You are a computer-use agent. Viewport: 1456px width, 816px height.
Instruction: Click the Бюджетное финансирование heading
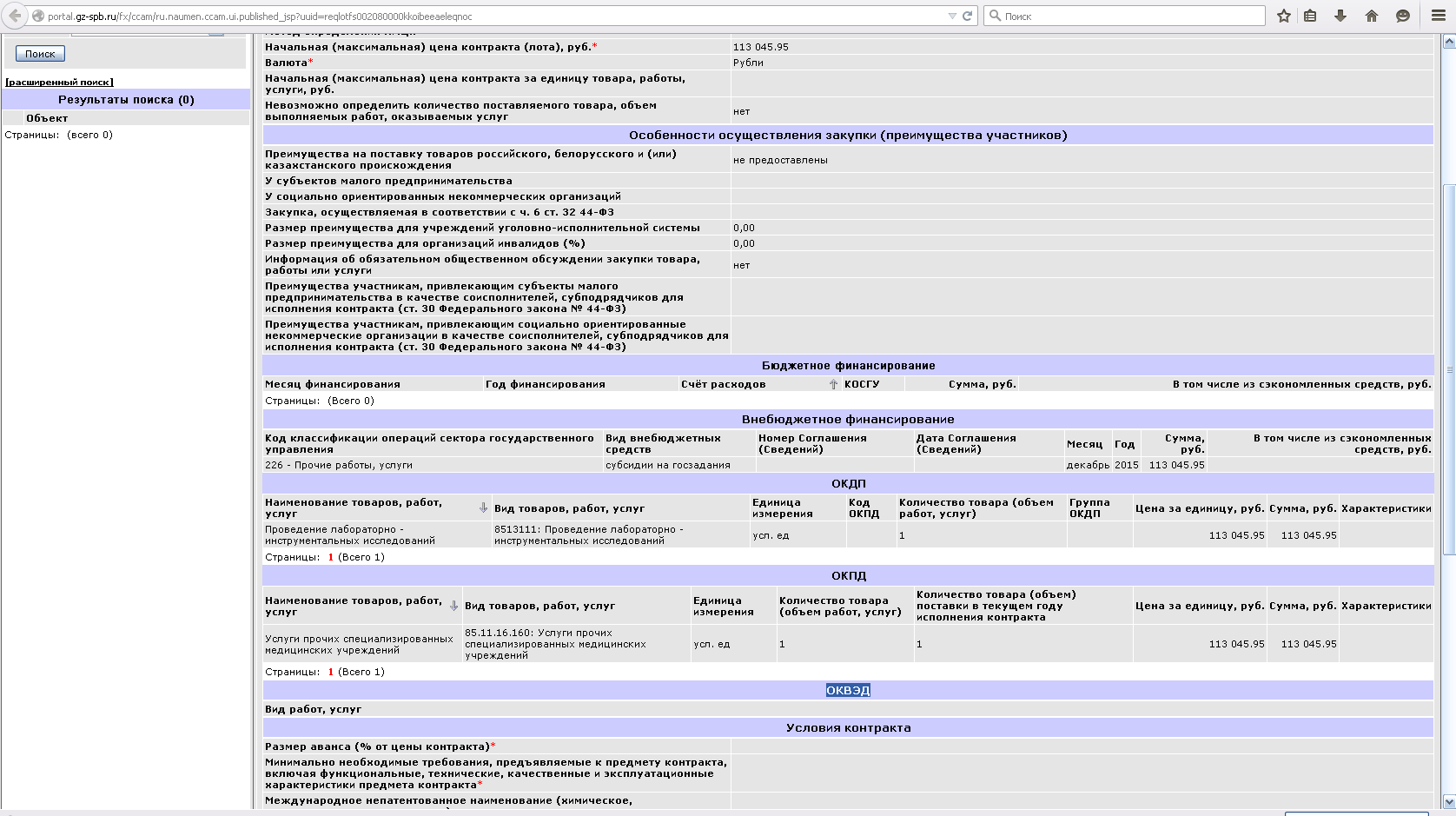[848, 366]
